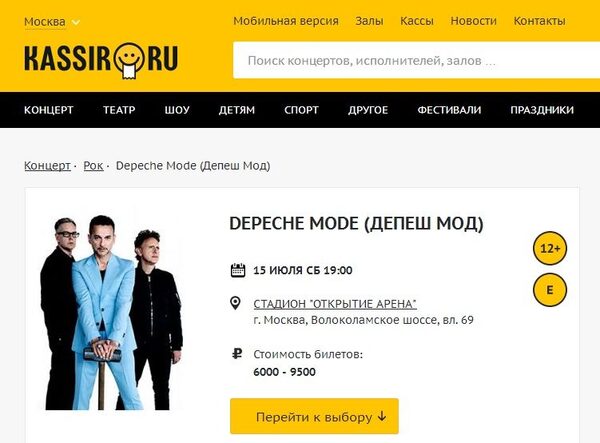Click the E ticket badge
The height and width of the screenshot is (443, 600).
(x=549, y=290)
